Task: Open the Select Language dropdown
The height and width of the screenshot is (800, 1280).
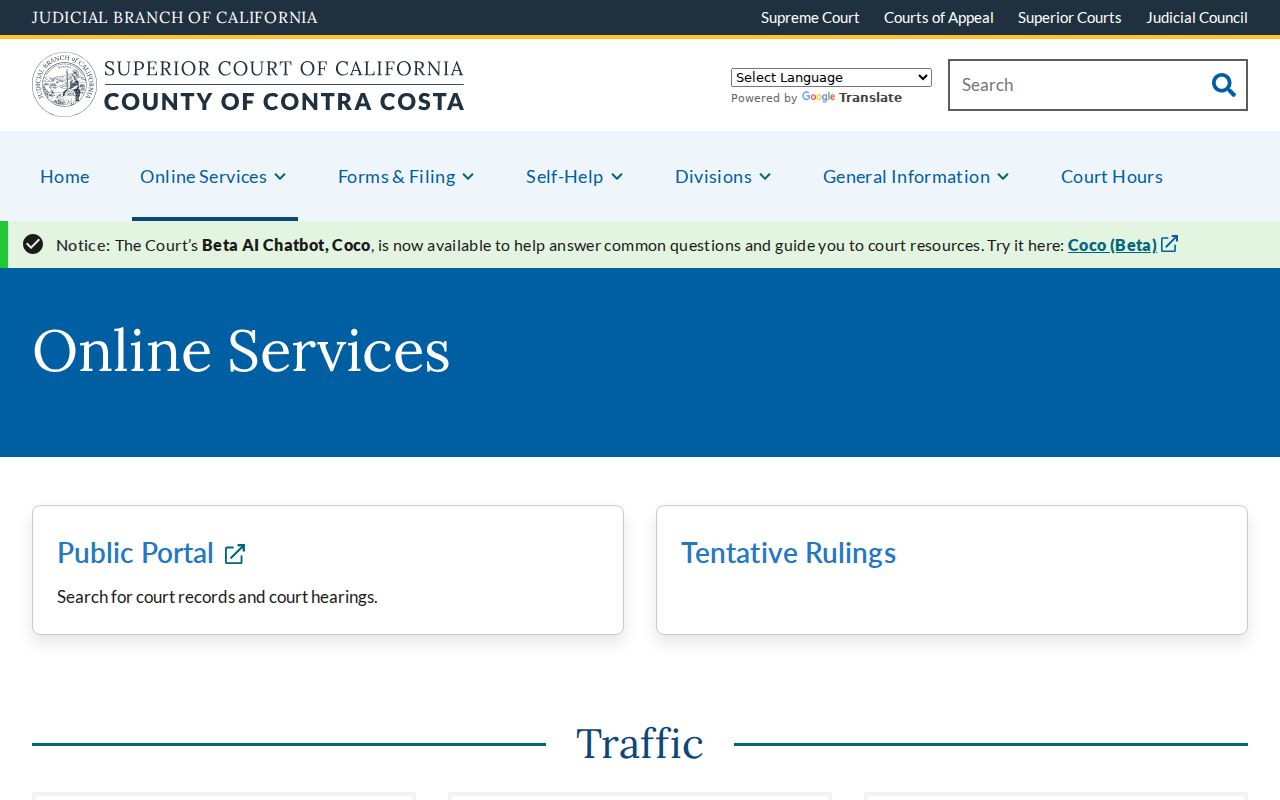Action: [831, 77]
